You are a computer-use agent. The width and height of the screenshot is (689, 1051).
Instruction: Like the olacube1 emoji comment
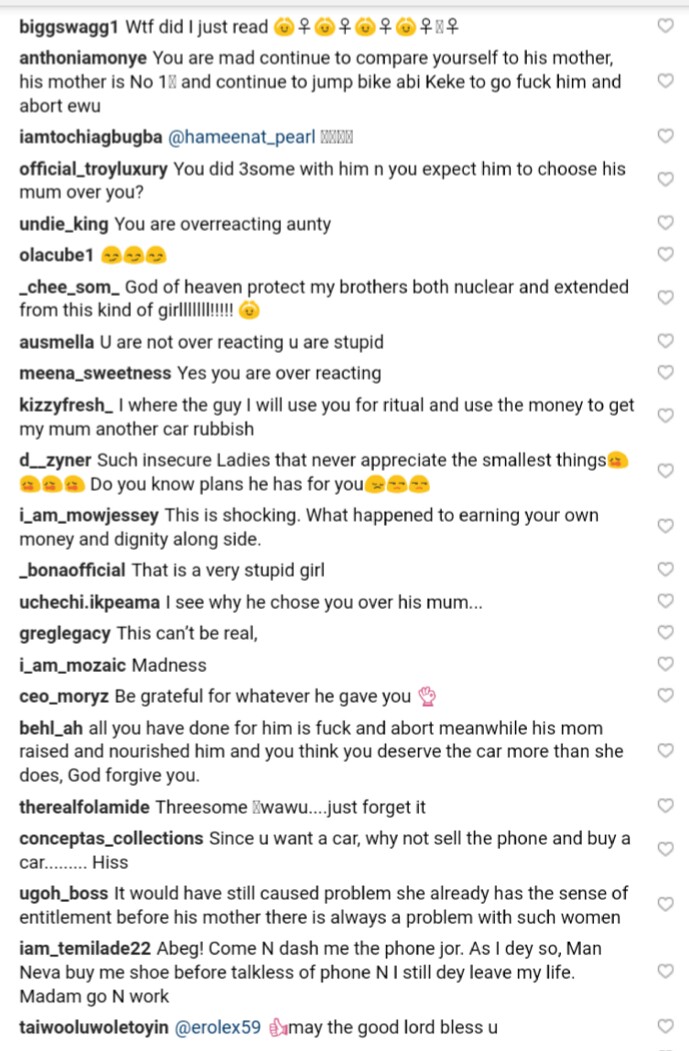tap(665, 254)
